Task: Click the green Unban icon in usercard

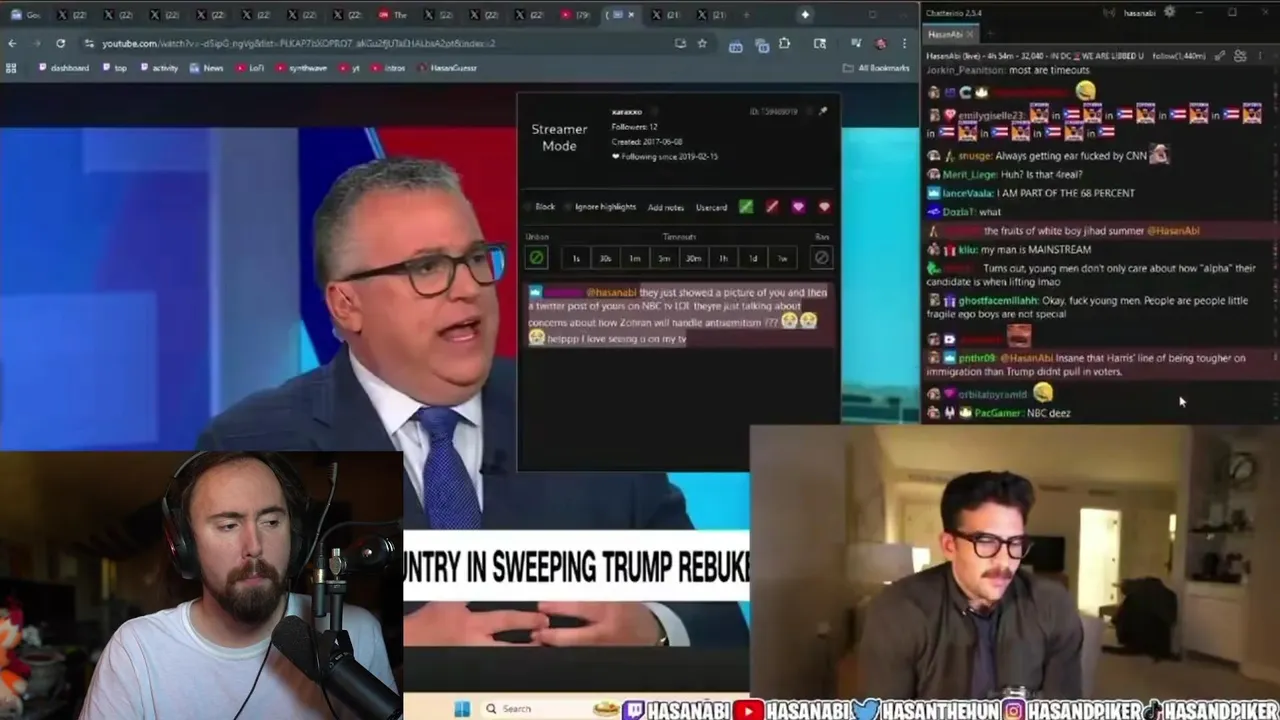Action: point(537,258)
